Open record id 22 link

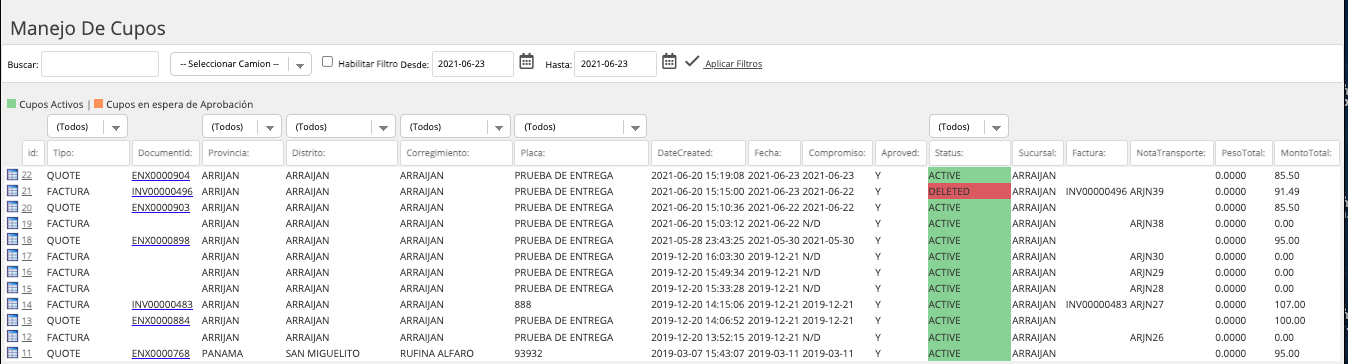point(27,175)
